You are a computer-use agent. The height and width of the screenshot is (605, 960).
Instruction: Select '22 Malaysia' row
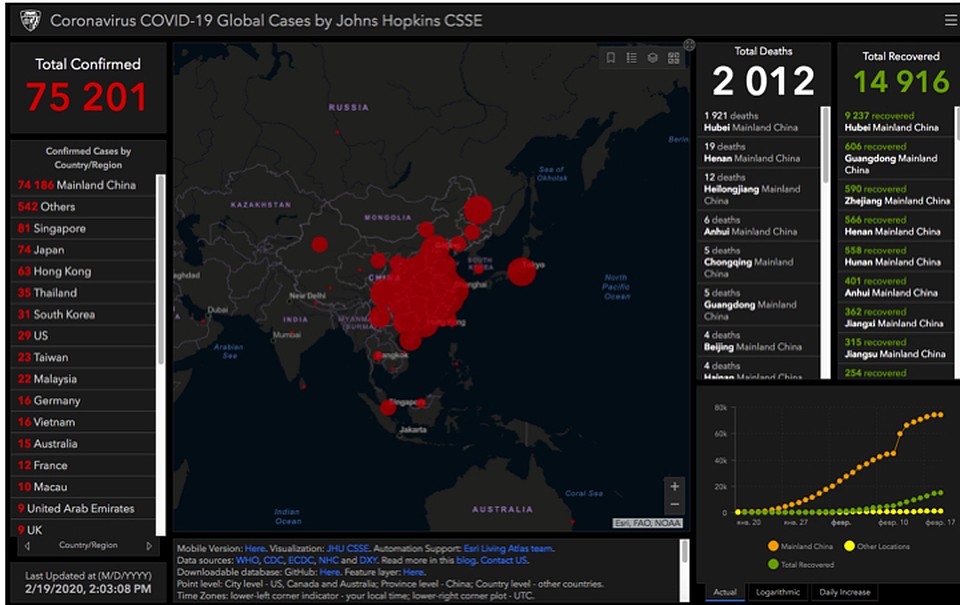tap(83, 379)
